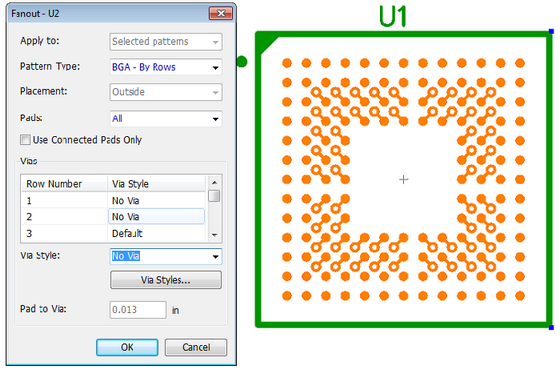Select the U1 reference designator label
The height and width of the screenshot is (370, 560).
click(393, 16)
